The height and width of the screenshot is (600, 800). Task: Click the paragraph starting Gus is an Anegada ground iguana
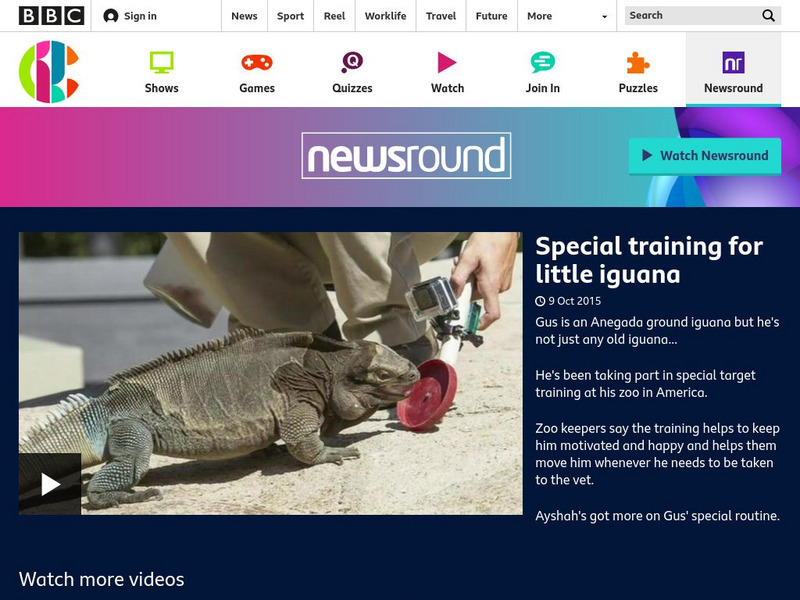click(x=657, y=331)
